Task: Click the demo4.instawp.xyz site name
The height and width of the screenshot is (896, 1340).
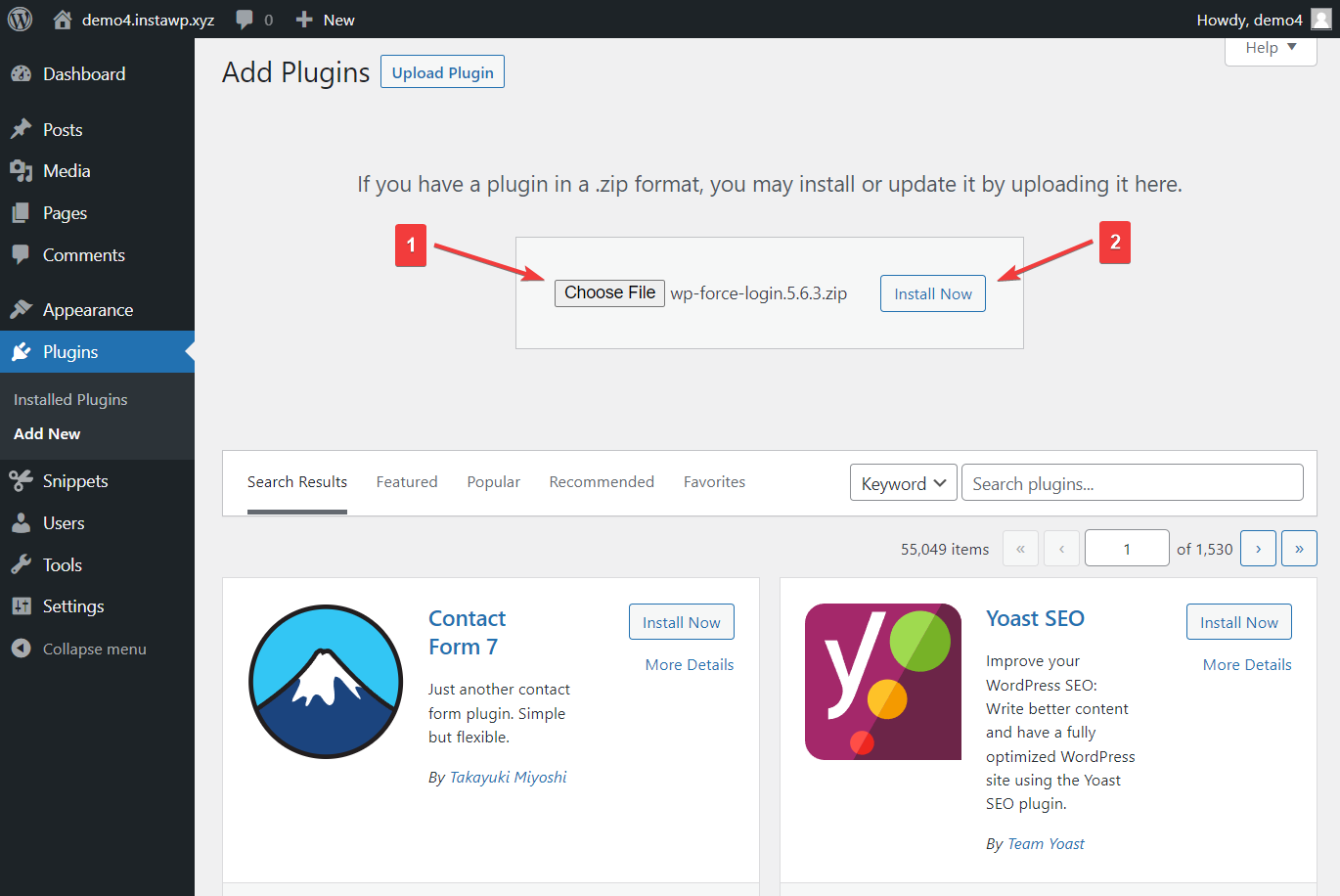Action: pos(148,20)
